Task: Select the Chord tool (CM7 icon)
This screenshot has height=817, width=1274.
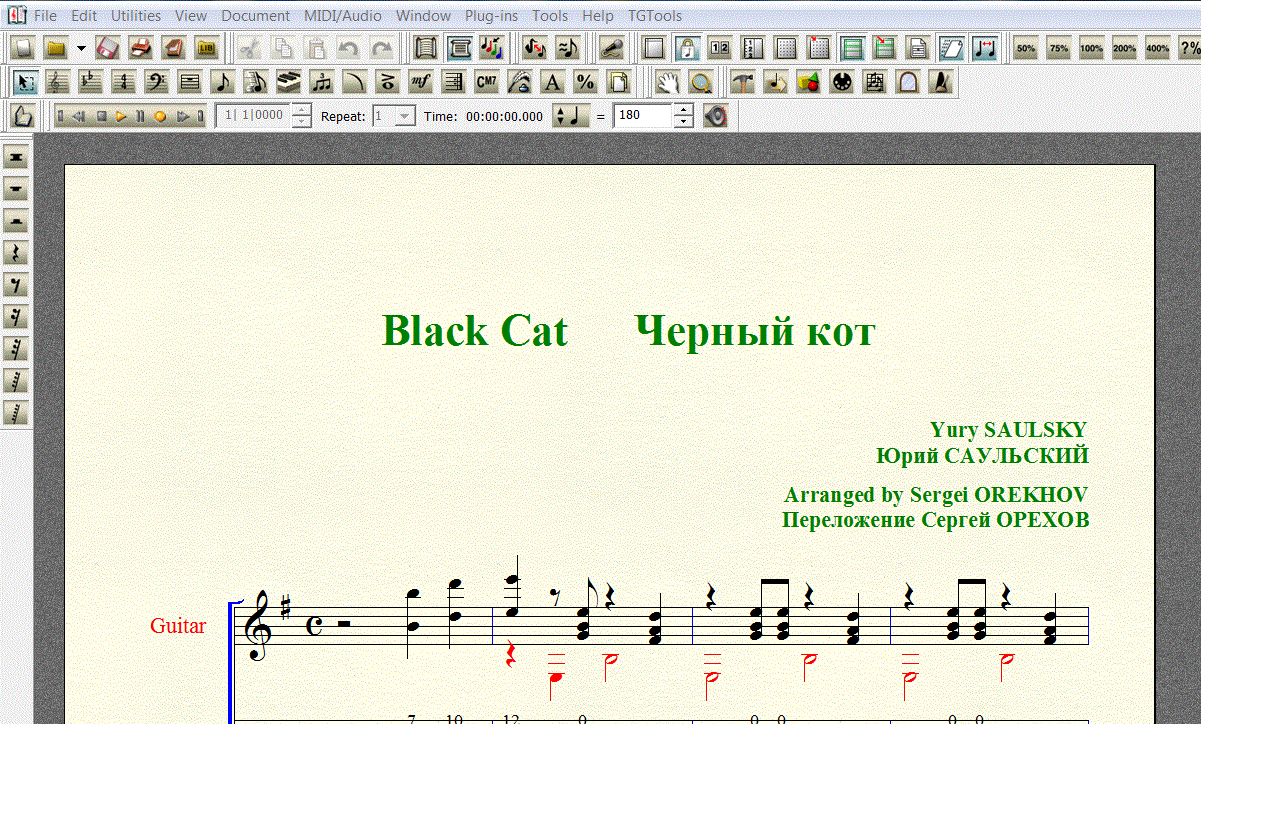Action: pyautogui.click(x=487, y=82)
